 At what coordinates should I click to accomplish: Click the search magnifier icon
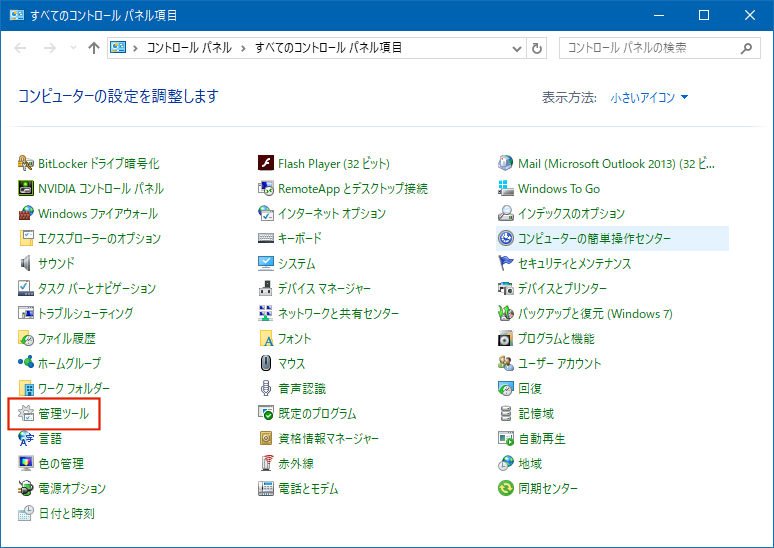[x=746, y=48]
